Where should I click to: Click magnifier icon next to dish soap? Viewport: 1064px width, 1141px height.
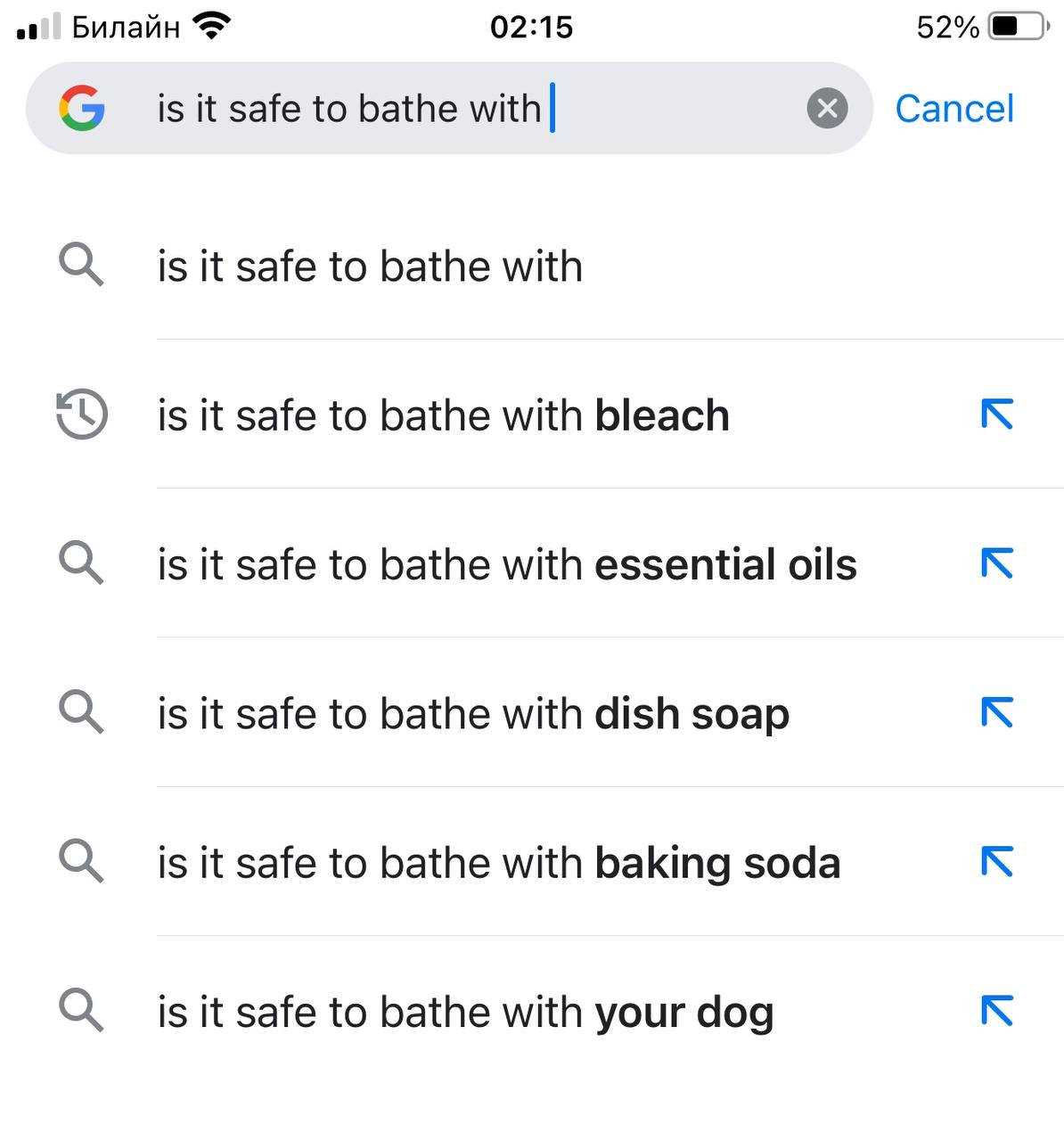tap(81, 712)
